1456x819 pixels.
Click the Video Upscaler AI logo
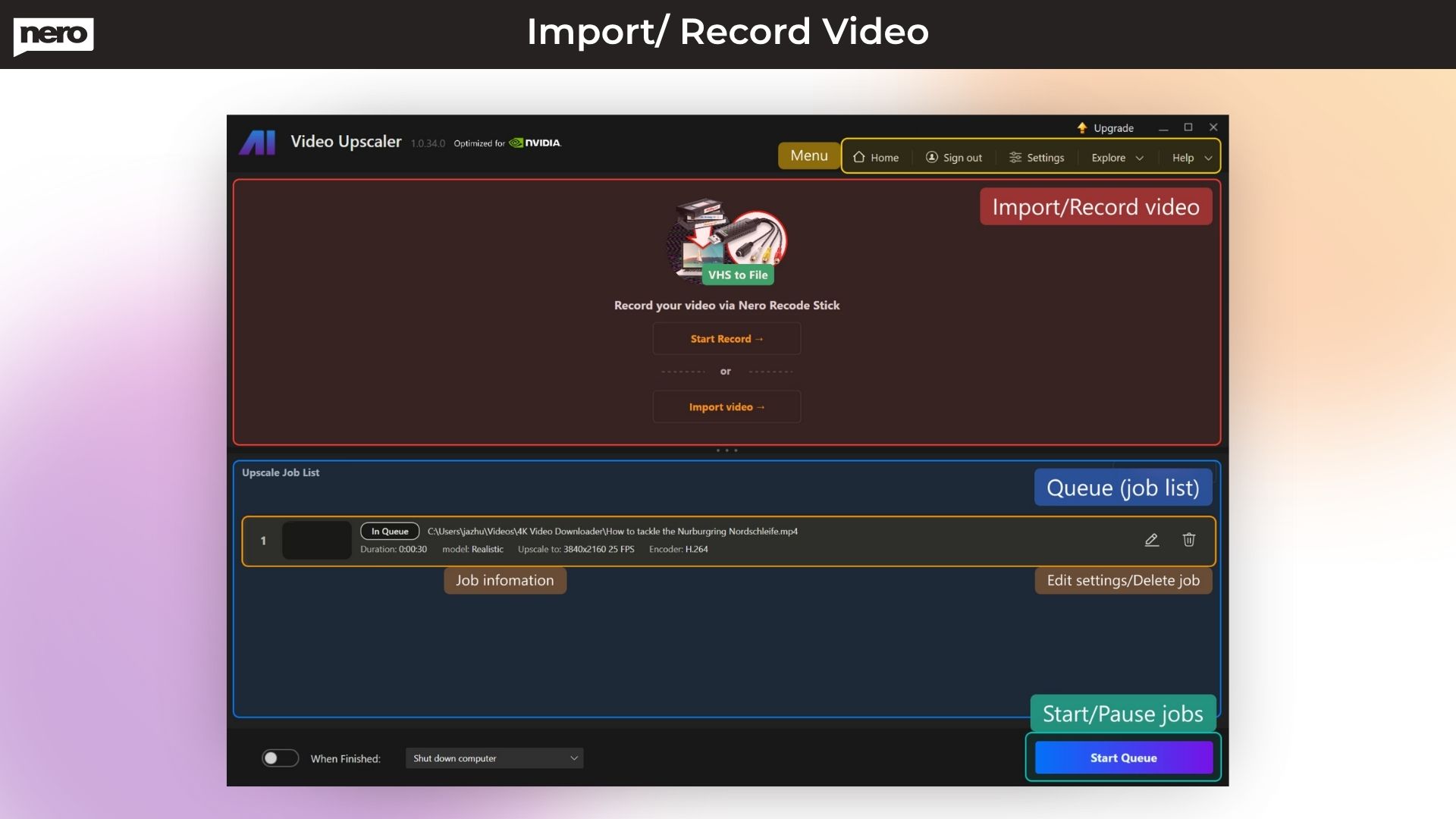pyautogui.click(x=258, y=142)
